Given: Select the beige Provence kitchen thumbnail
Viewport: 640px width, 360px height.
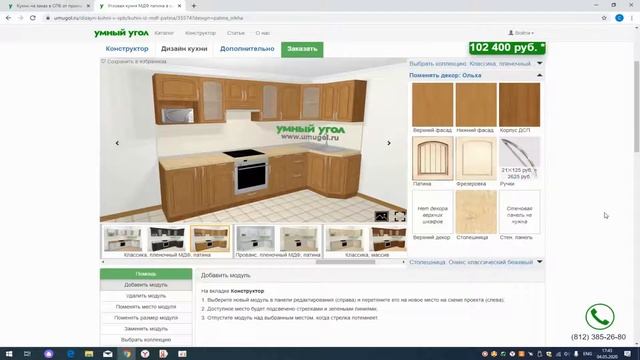Looking at the screenshot, I should click(299, 239).
